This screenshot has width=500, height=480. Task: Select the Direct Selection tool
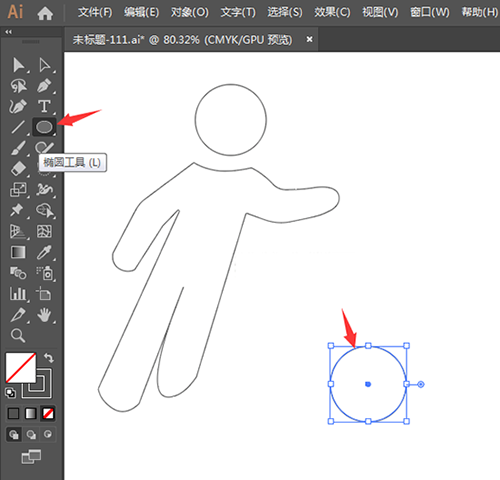tap(44, 65)
